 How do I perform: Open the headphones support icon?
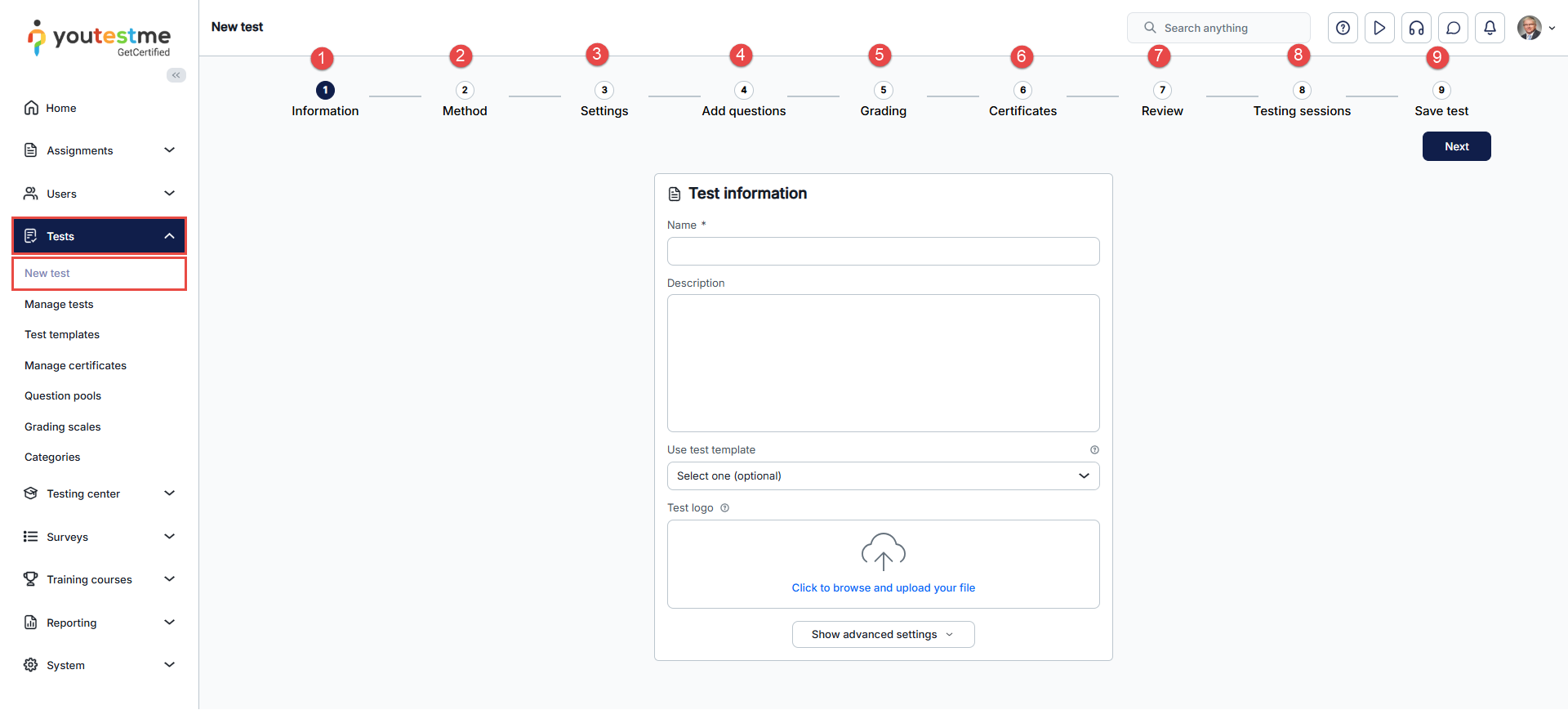(1416, 28)
